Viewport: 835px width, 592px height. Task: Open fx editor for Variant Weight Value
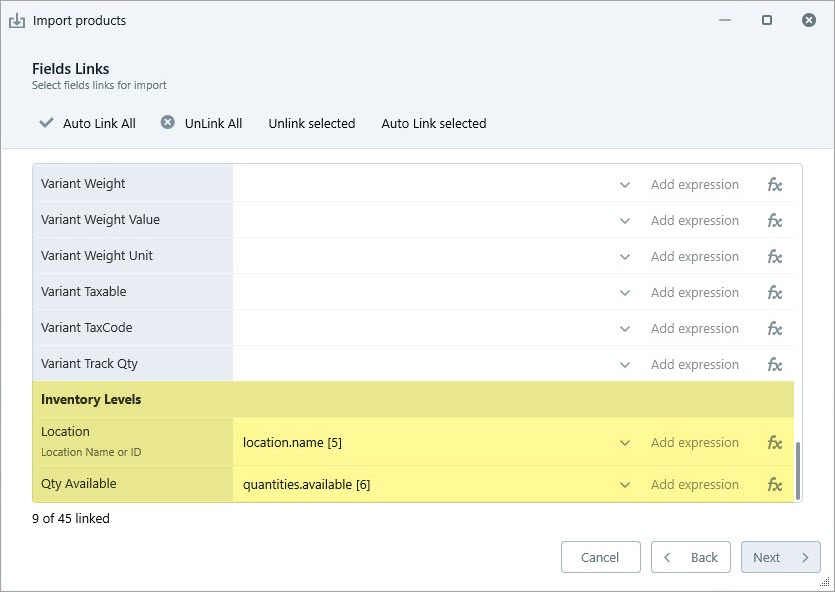(x=774, y=220)
